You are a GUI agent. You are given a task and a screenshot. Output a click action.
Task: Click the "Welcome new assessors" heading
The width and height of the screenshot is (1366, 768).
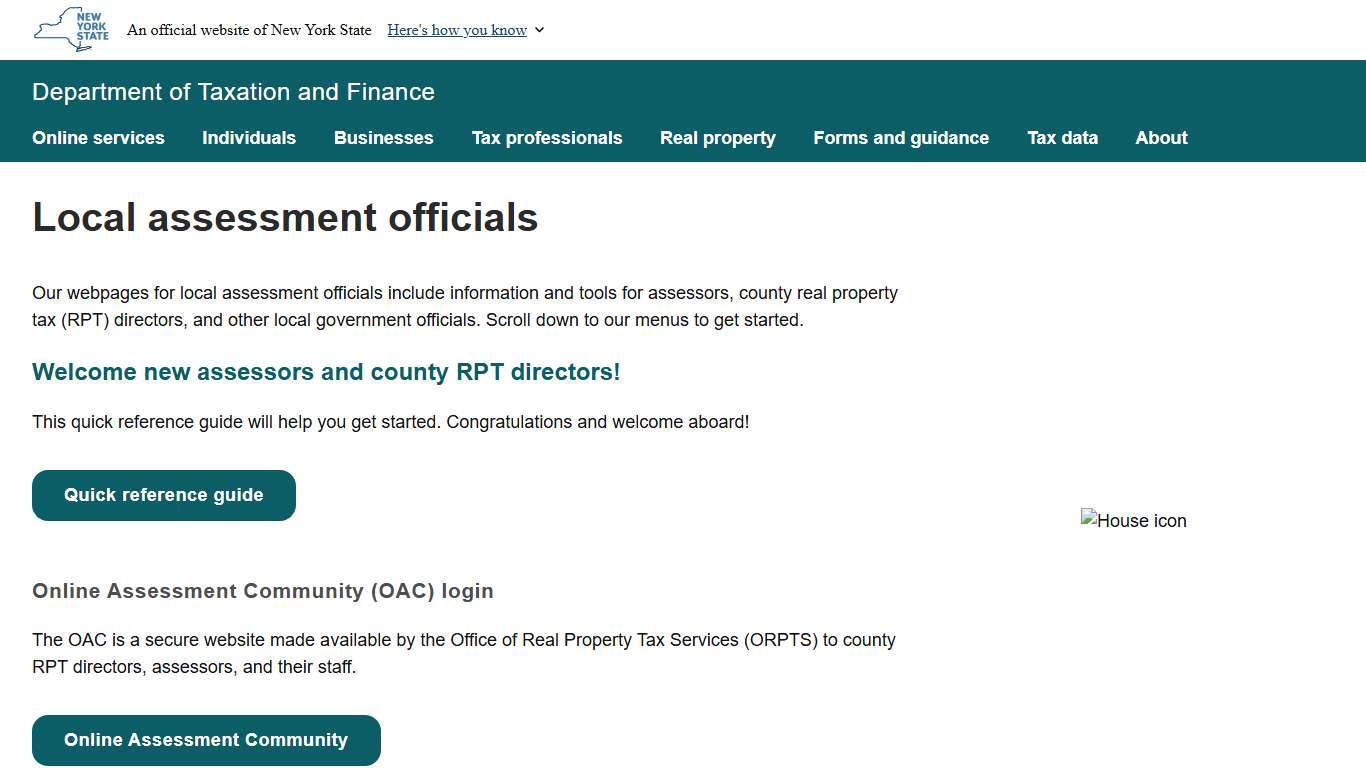tap(326, 372)
